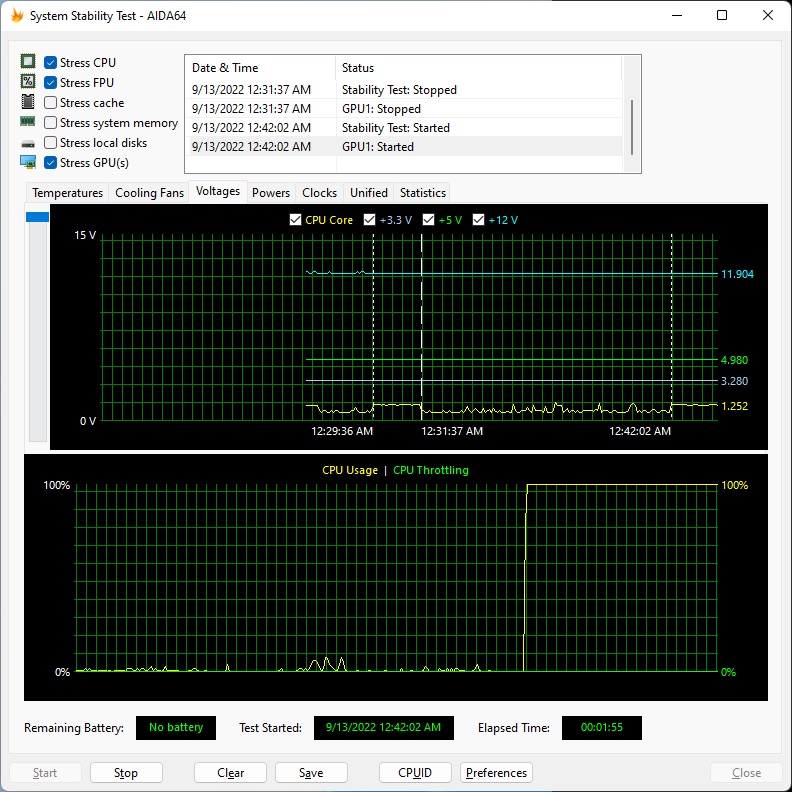Viewport: 792px width, 792px height.
Task: Click the disk drive icon beside Stress local disks
Action: tap(28, 144)
